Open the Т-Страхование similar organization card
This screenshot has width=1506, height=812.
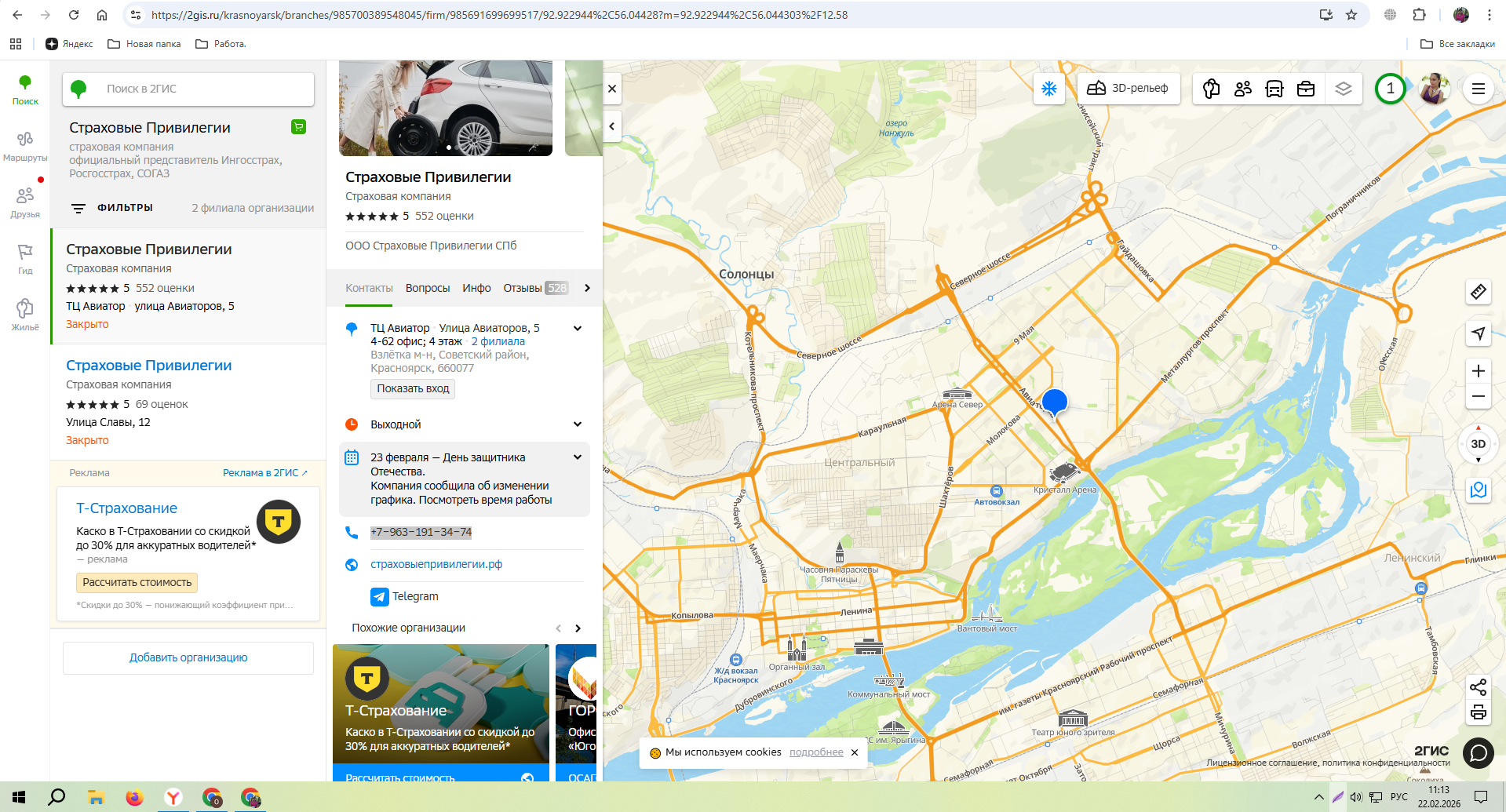(441, 712)
